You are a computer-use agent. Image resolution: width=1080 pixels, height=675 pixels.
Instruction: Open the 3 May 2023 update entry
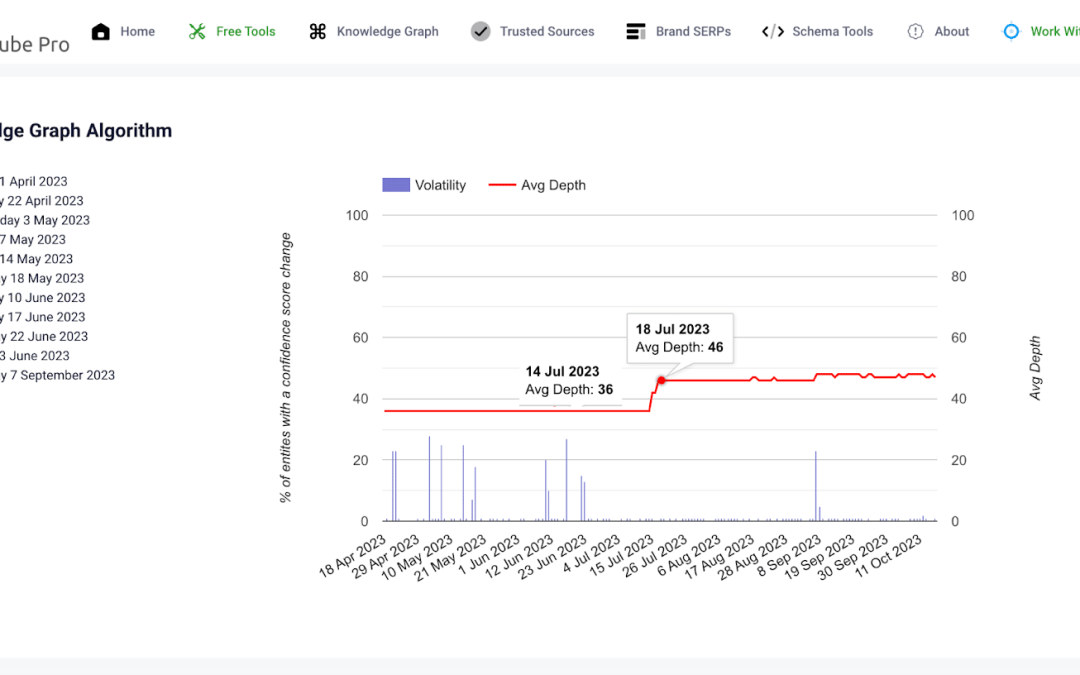point(43,219)
